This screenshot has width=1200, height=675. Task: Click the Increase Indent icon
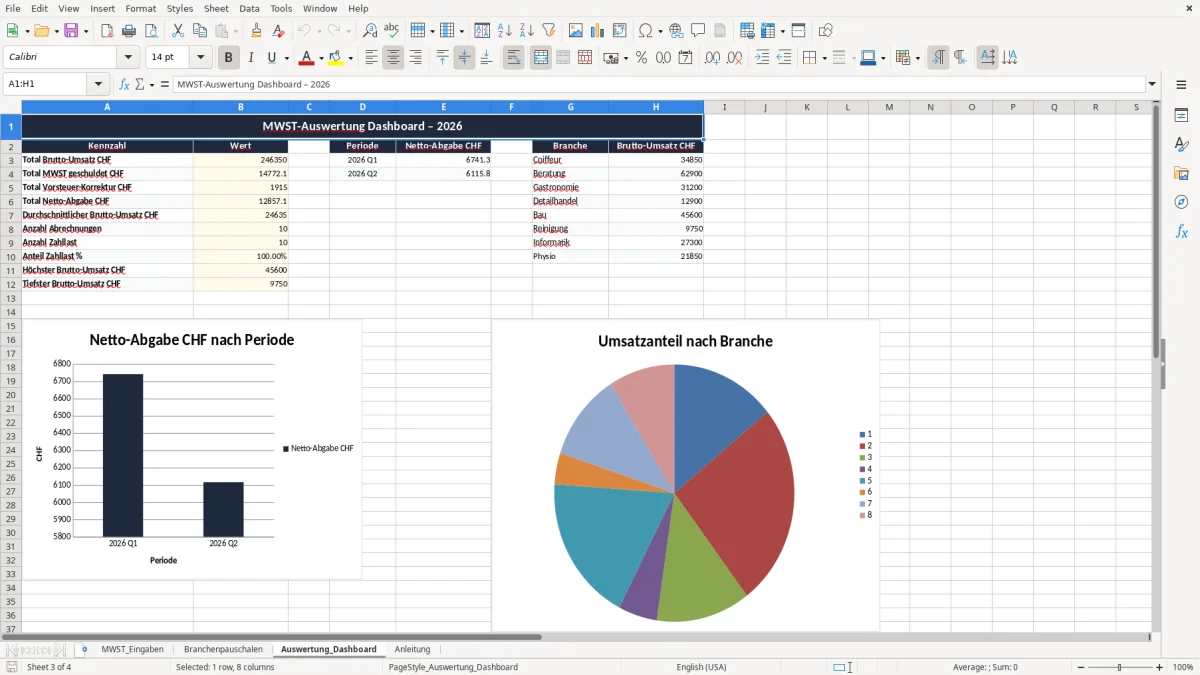[762, 58]
